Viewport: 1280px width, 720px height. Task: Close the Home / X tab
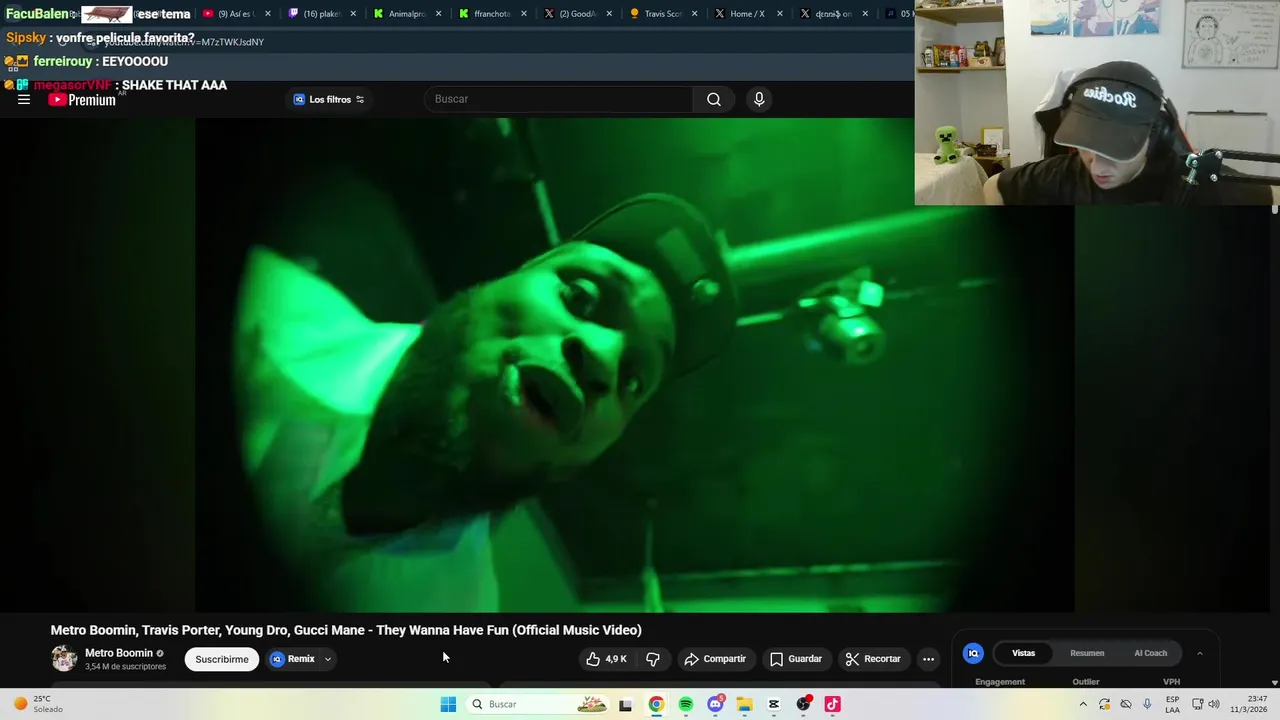point(779,14)
